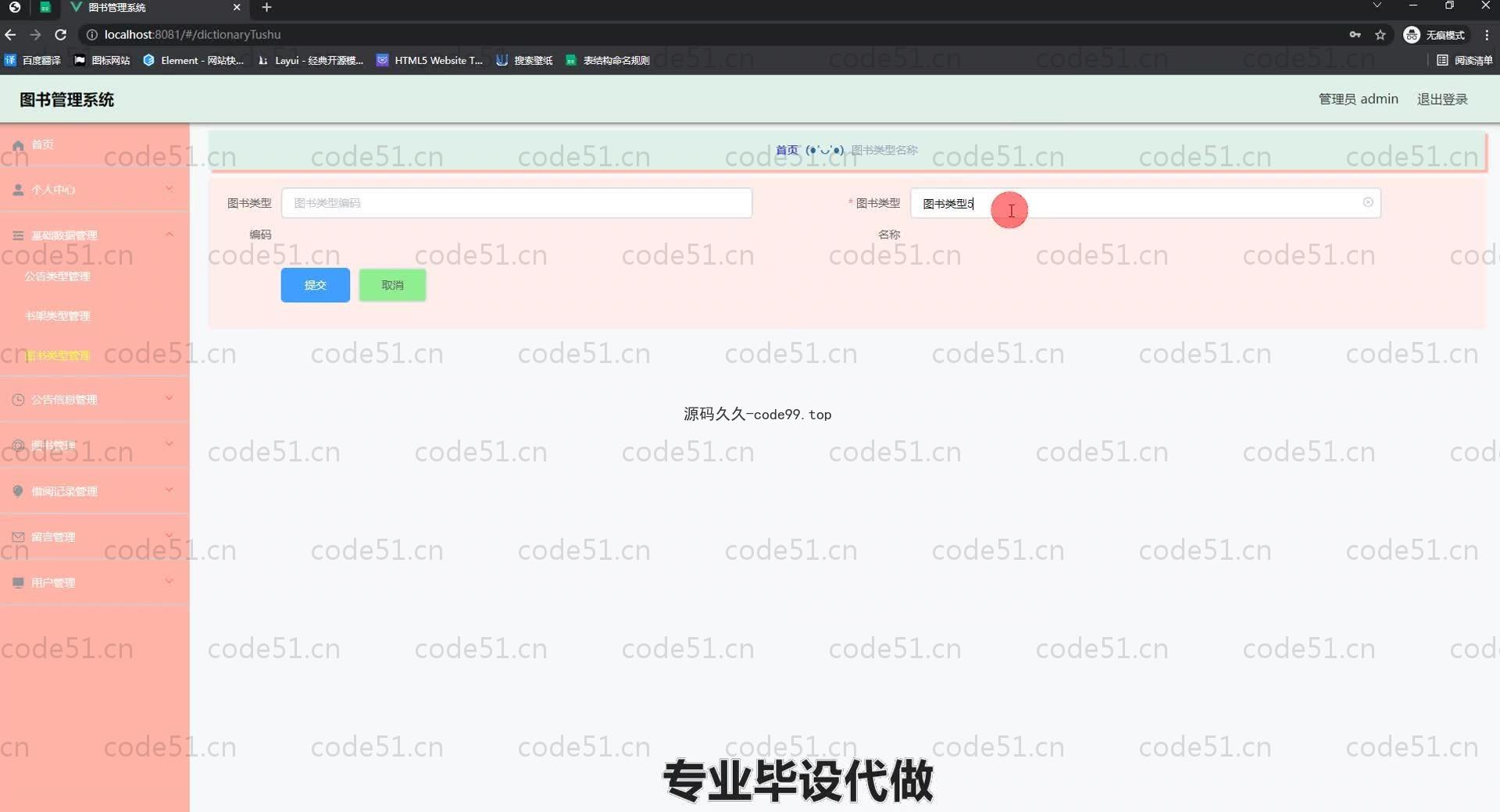Select 图书类型管理 submenu item
1500x812 pixels.
(57, 355)
